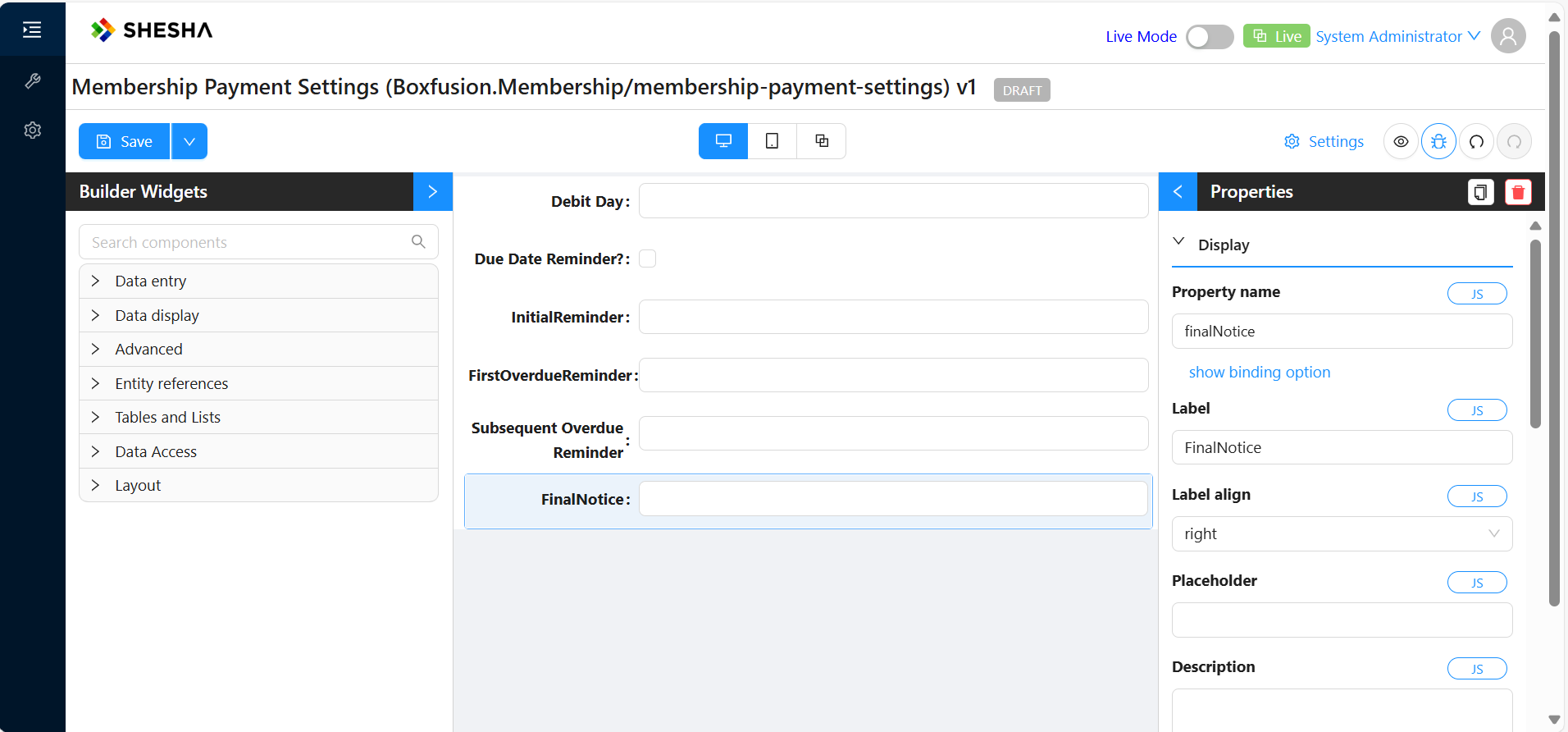Redo the last change
The image size is (1568, 732).
pos(1514,141)
